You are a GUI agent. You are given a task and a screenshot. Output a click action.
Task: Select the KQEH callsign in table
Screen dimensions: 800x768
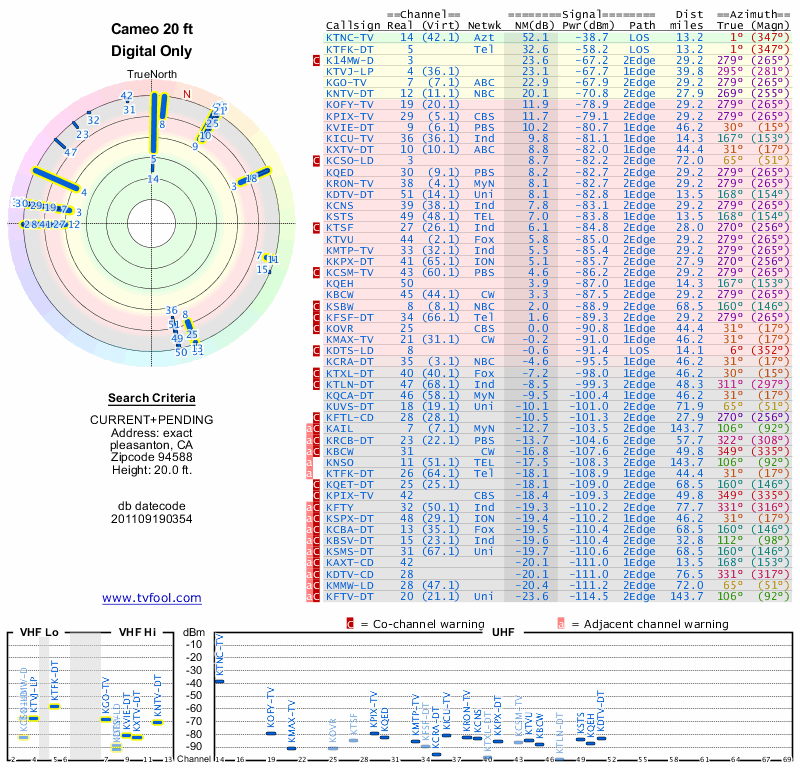click(340, 283)
